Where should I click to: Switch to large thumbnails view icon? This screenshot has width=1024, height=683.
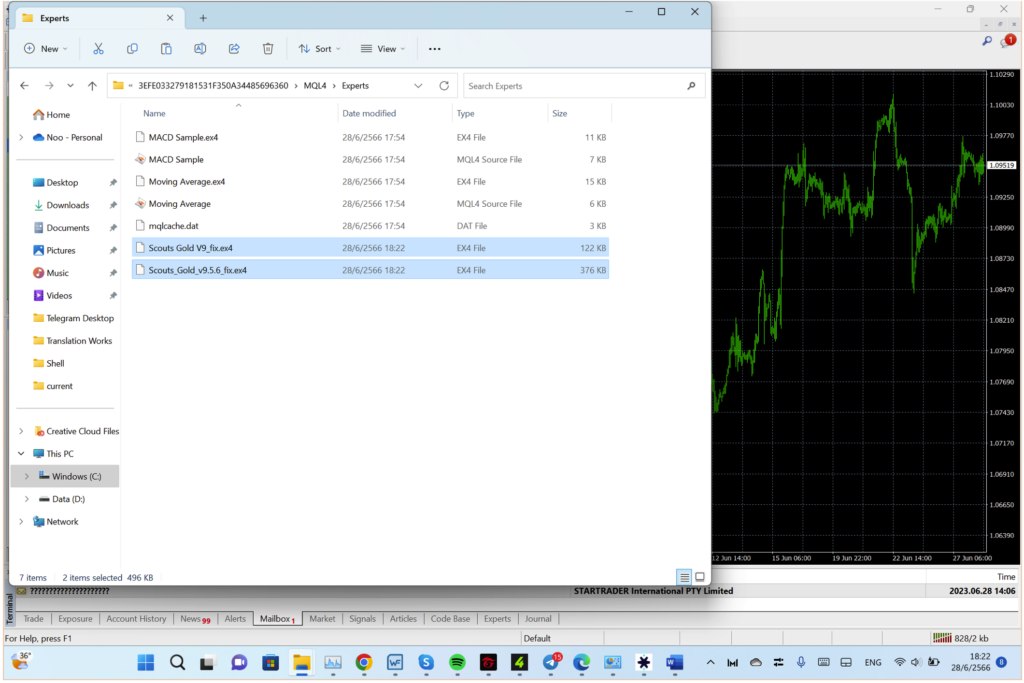[699, 577]
